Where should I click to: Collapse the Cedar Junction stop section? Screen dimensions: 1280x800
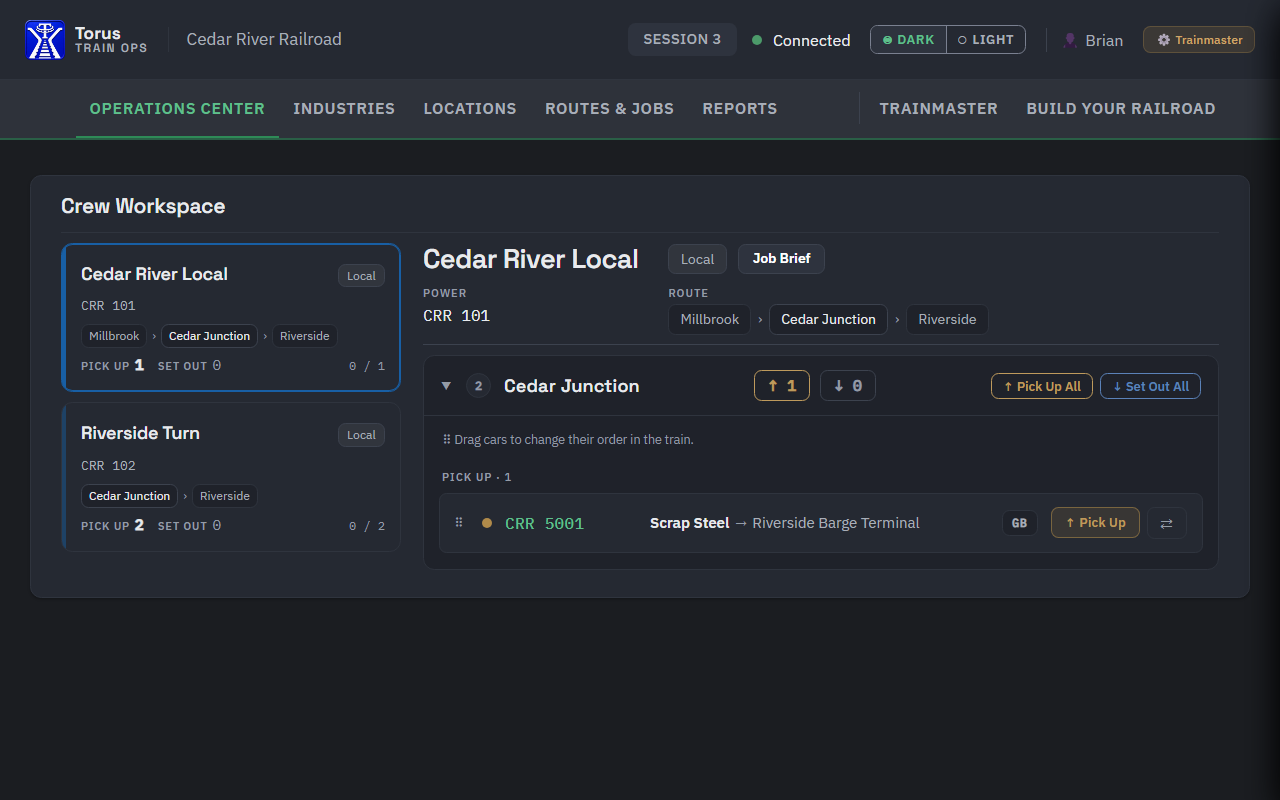point(447,386)
